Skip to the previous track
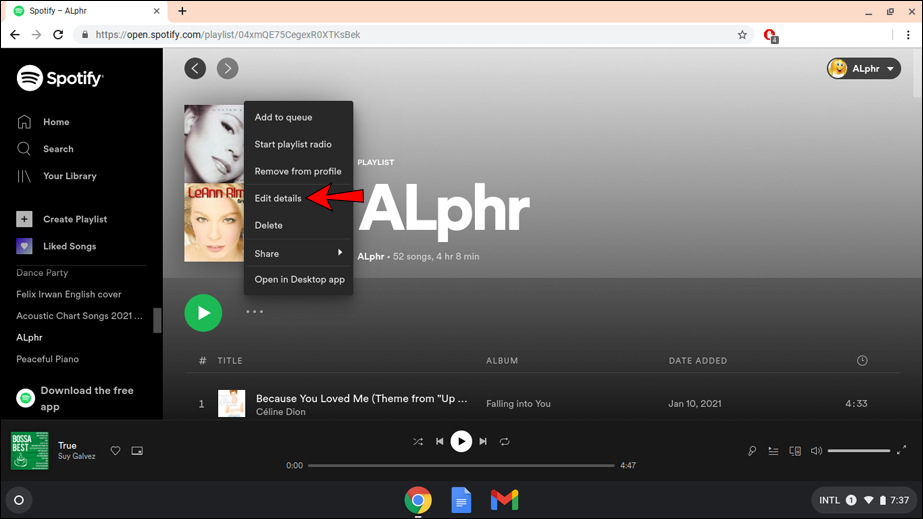 point(439,441)
